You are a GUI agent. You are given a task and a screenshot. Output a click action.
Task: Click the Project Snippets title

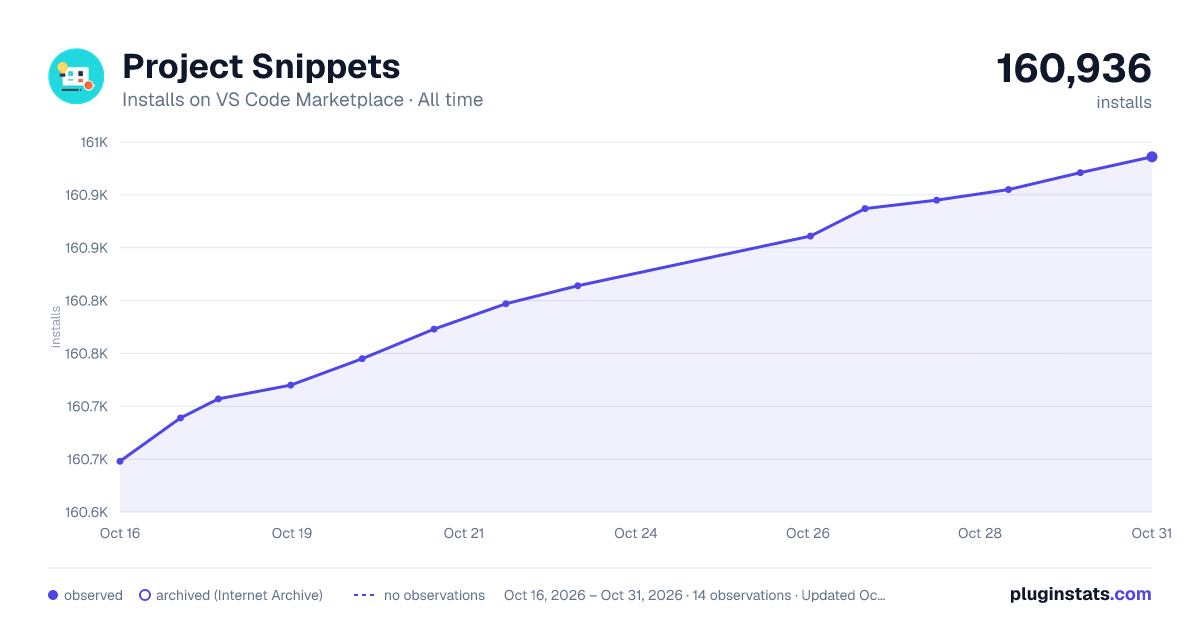[261, 67]
